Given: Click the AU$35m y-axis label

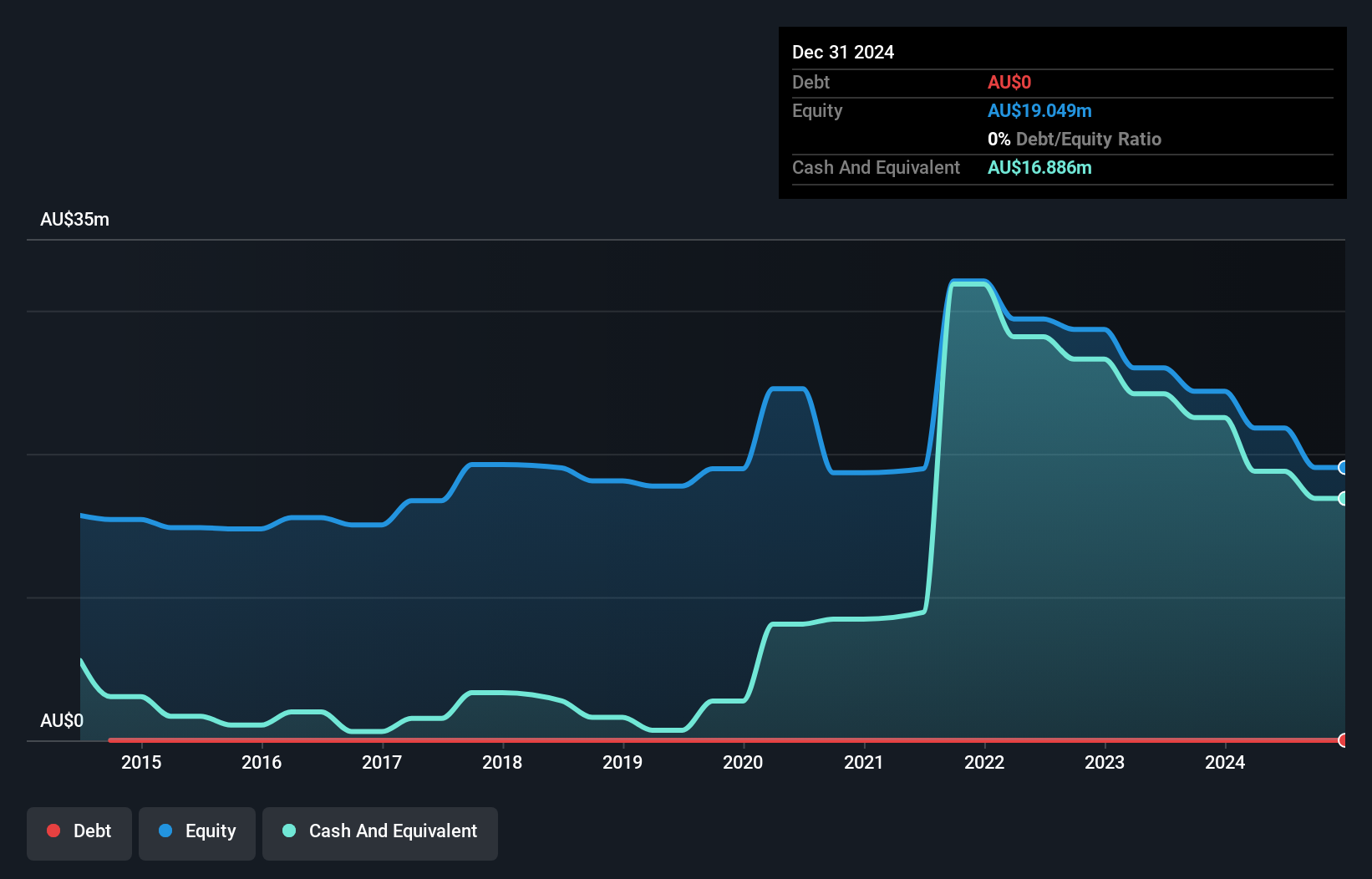Looking at the screenshot, I should click(74, 220).
